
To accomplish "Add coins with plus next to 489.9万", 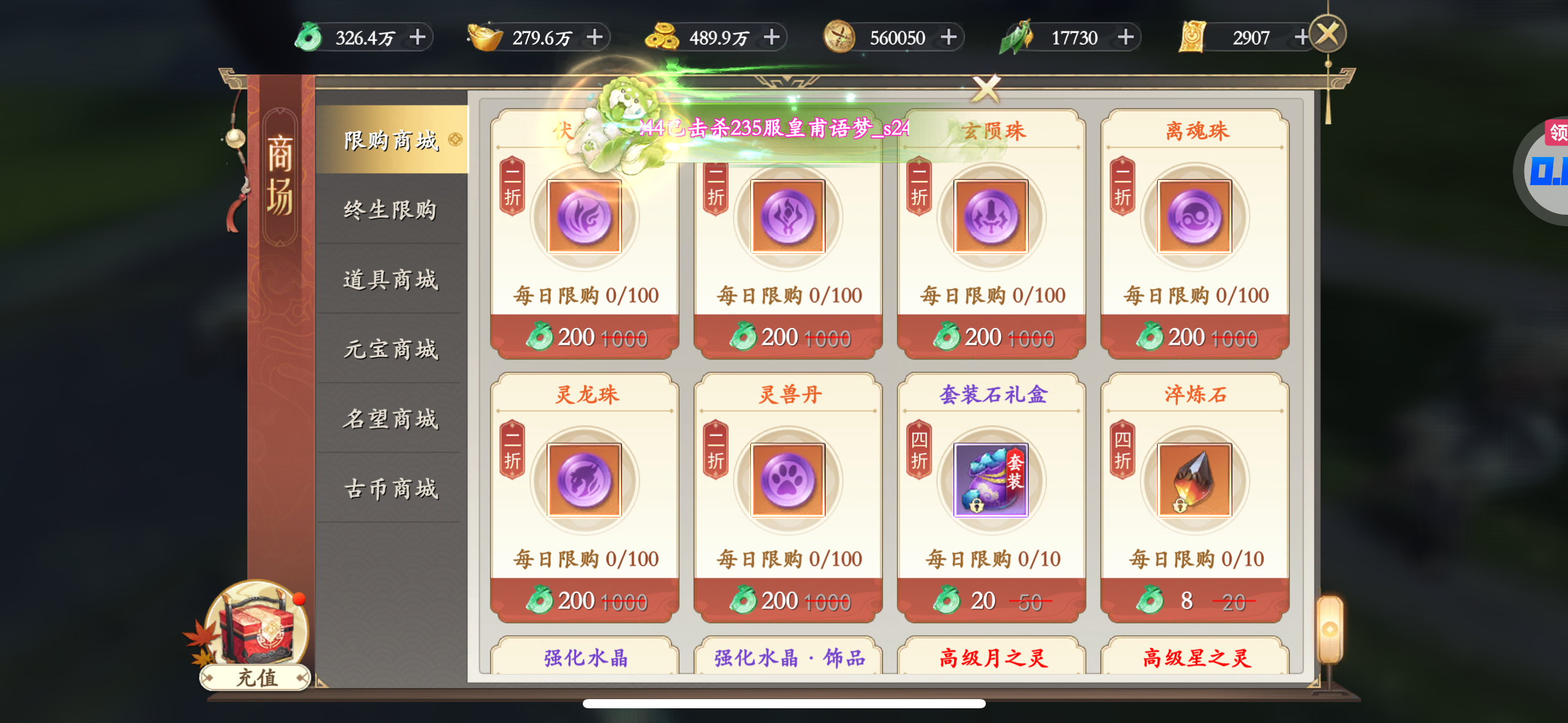I will click(772, 37).
